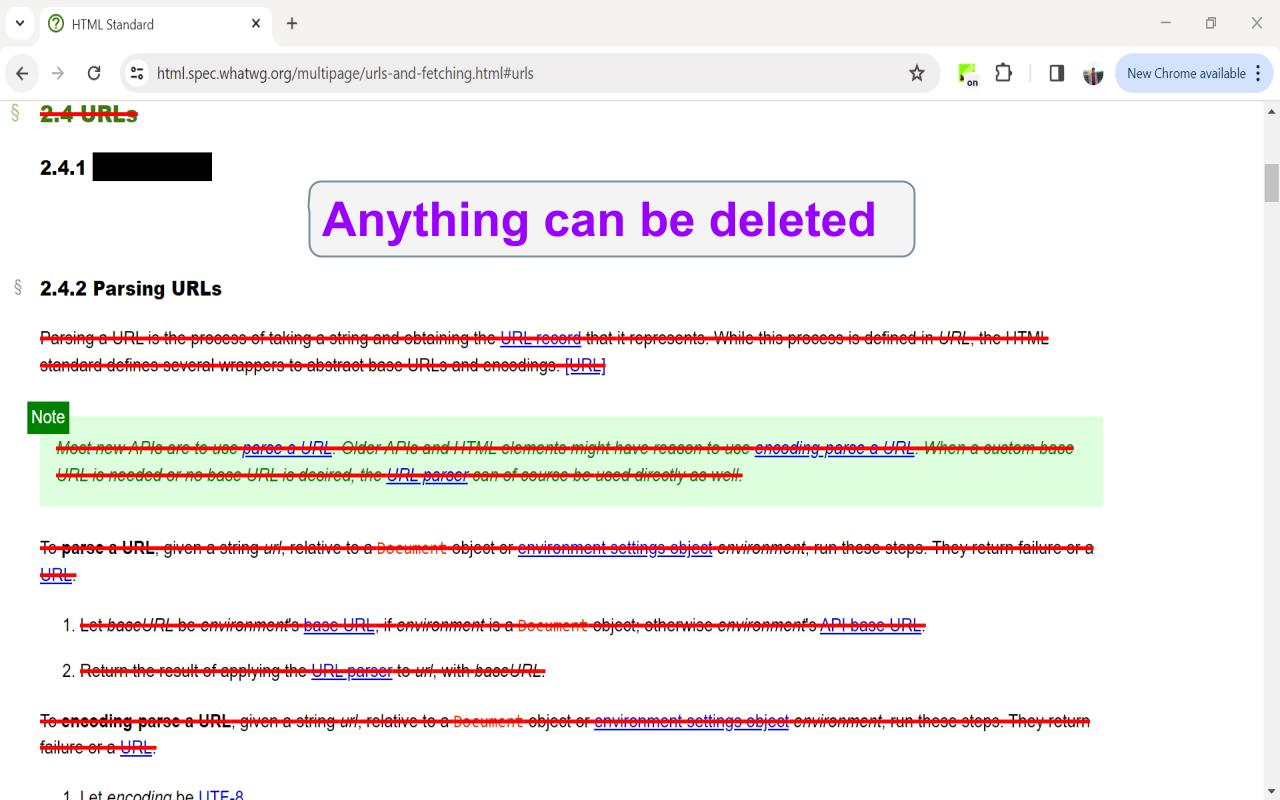The width and height of the screenshot is (1280, 800).
Task: Toggle the browser side panel
Action: (1056, 73)
